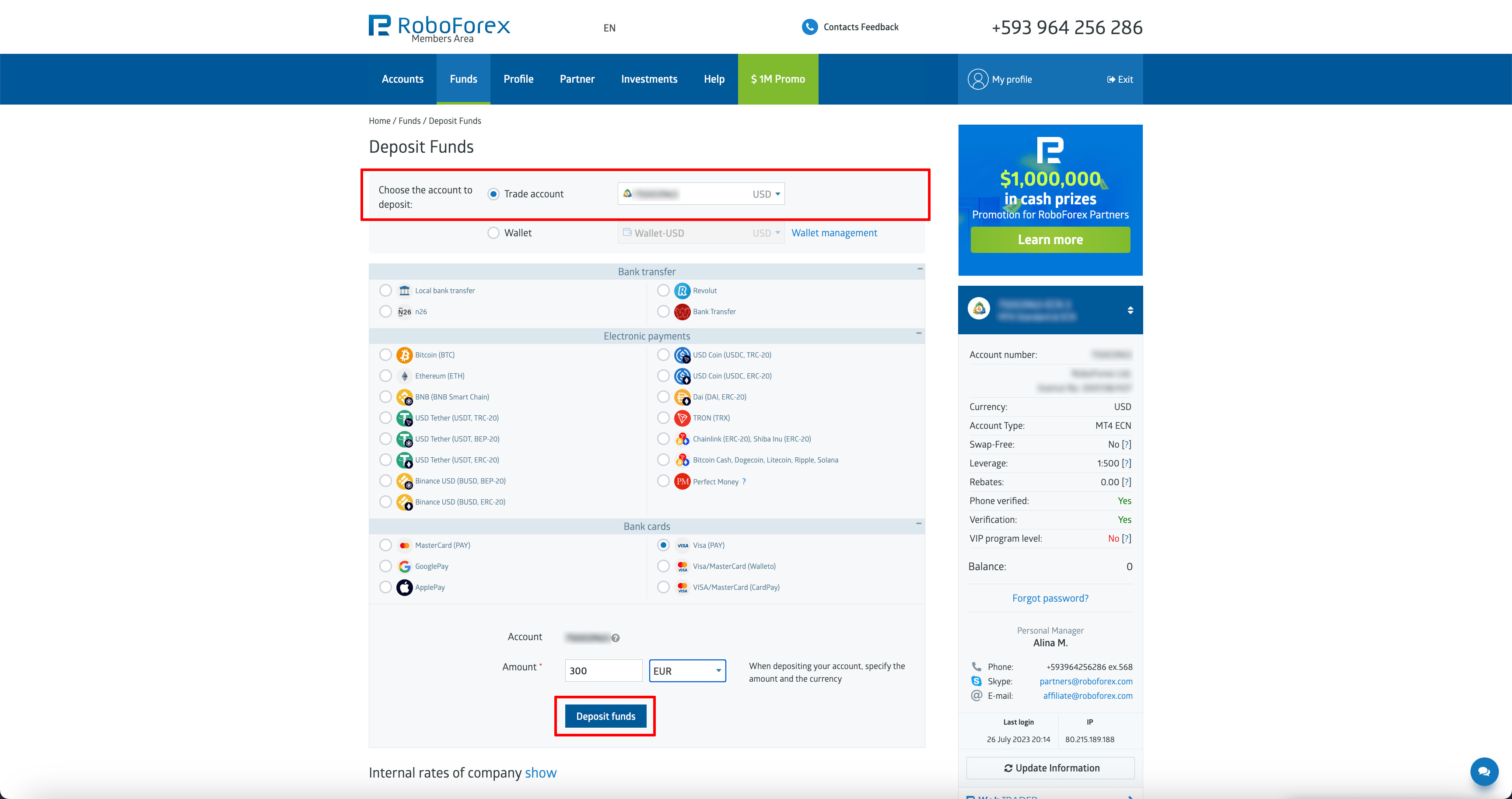Click the GooglePay G icon
Screen dimensions: 1512x799
[x=404, y=567]
